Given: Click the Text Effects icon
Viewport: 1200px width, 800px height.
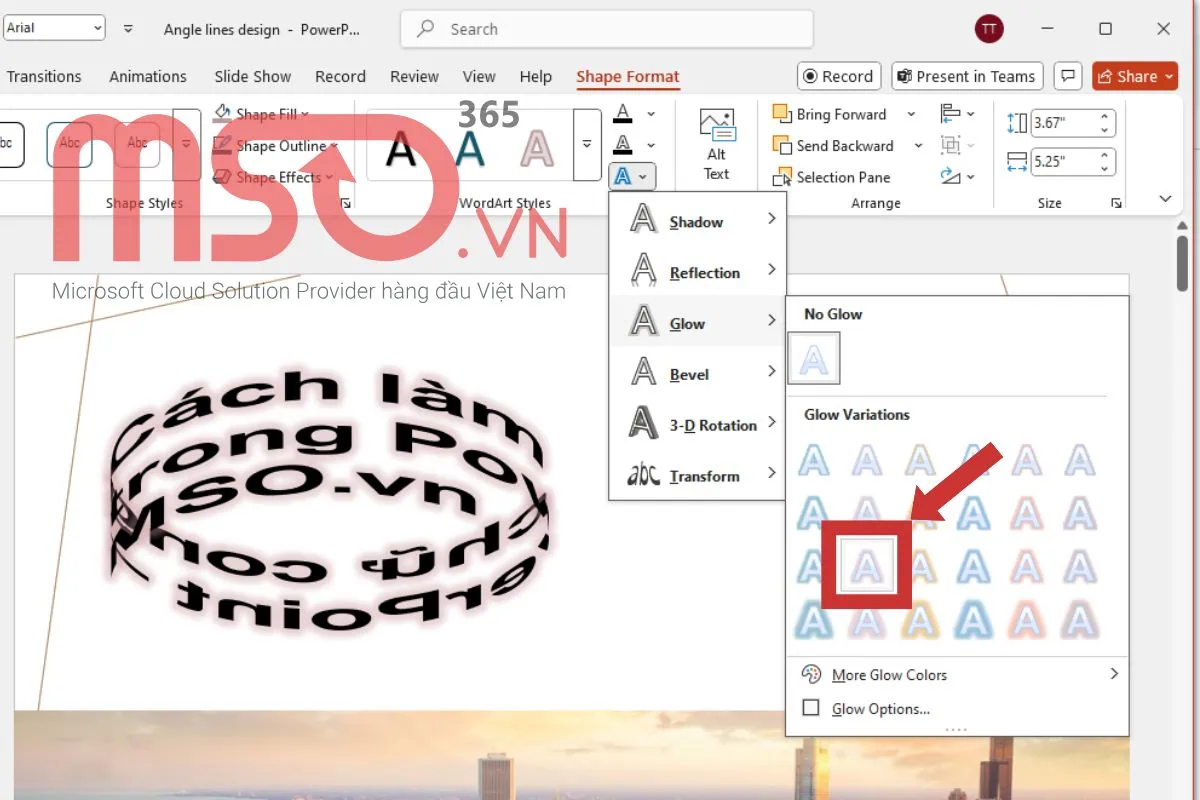Looking at the screenshot, I should [623, 177].
